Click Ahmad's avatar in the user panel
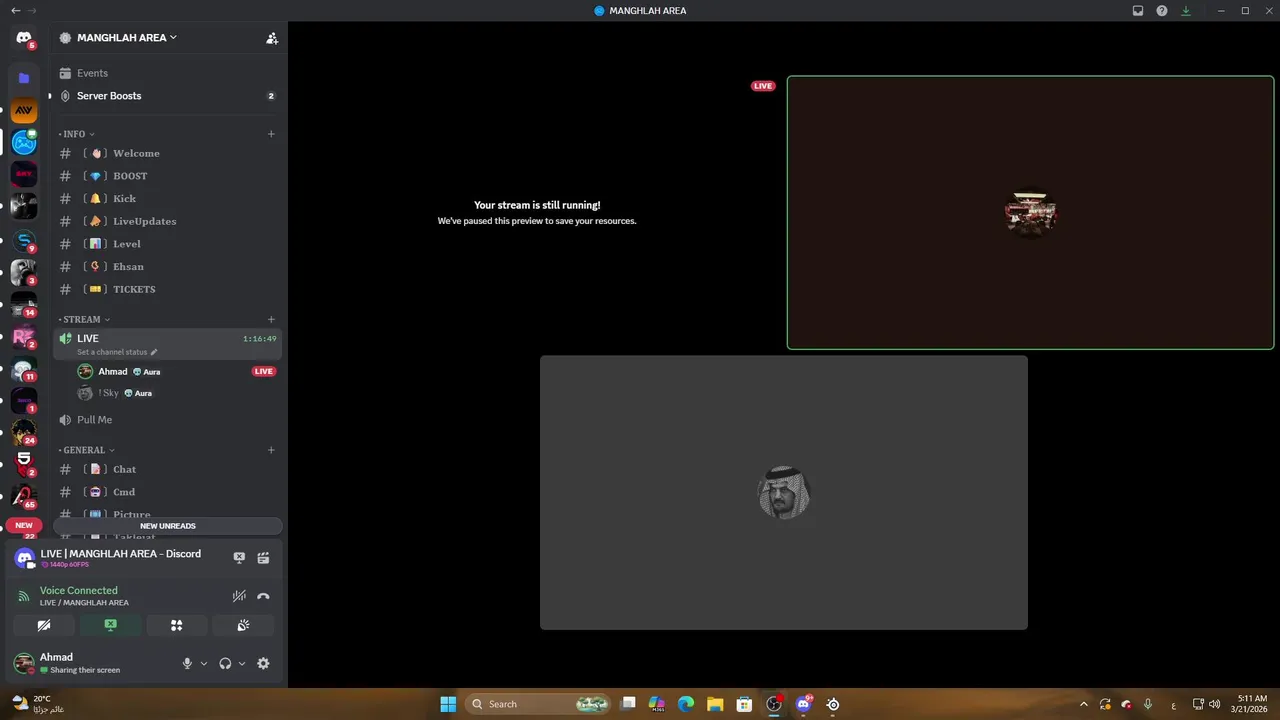 [x=24, y=663]
